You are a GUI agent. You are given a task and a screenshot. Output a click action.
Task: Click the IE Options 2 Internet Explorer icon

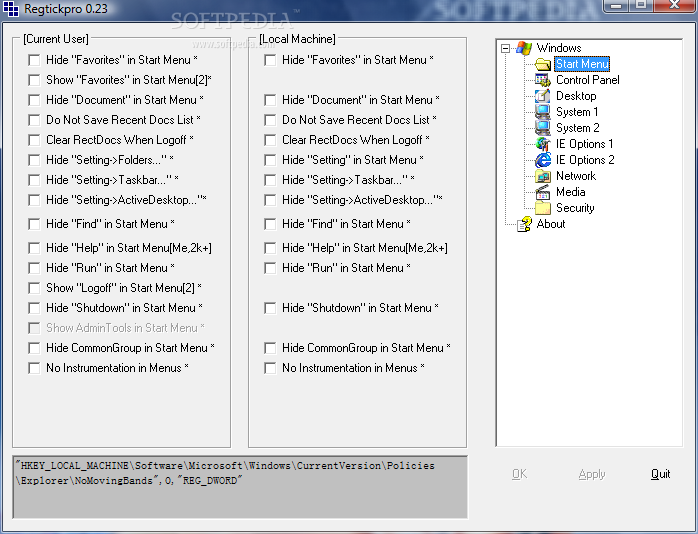pyautogui.click(x=543, y=160)
